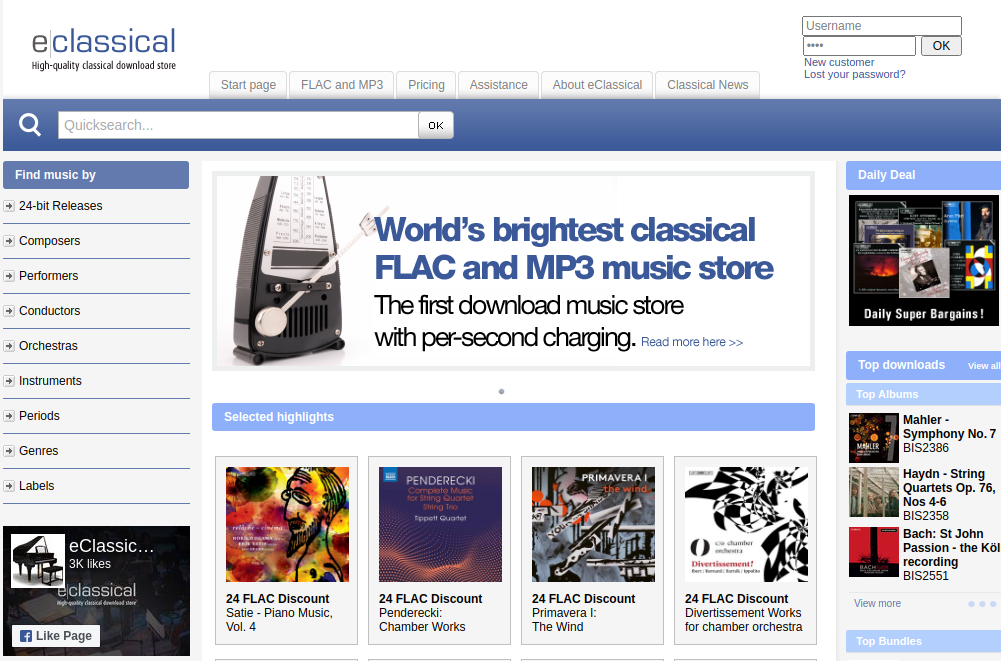Click arrow icon beside Labels

point(9,486)
